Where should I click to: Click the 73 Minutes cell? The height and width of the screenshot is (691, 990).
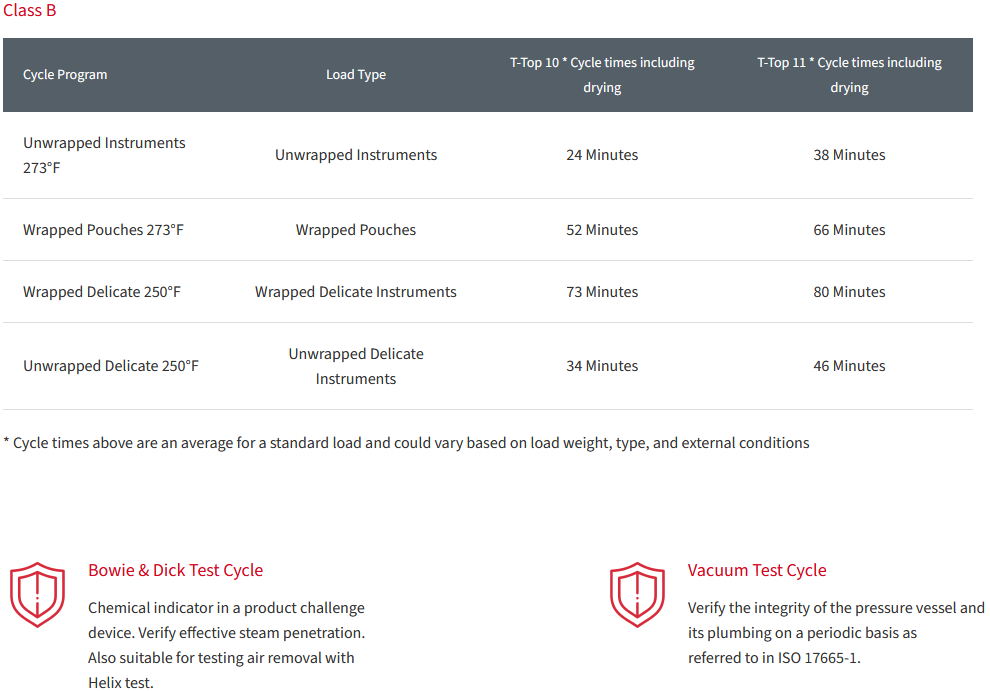(602, 292)
